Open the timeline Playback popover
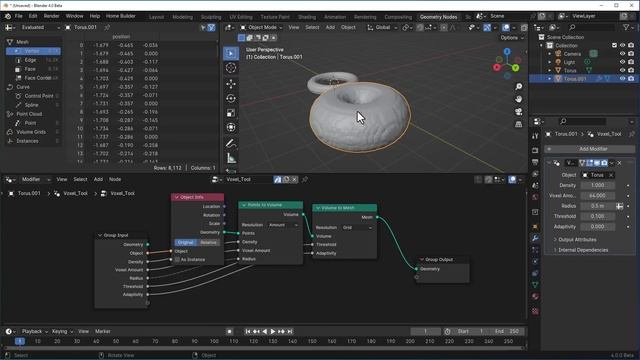 point(34,331)
